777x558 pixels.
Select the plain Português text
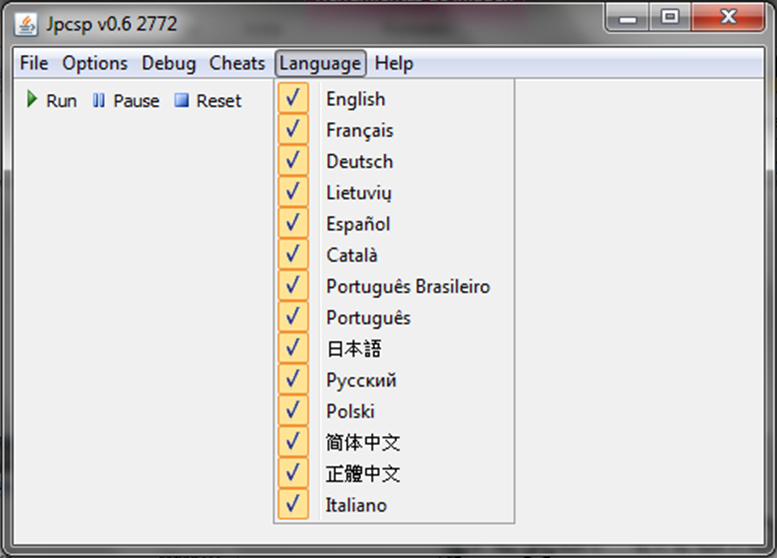[x=368, y=318]
